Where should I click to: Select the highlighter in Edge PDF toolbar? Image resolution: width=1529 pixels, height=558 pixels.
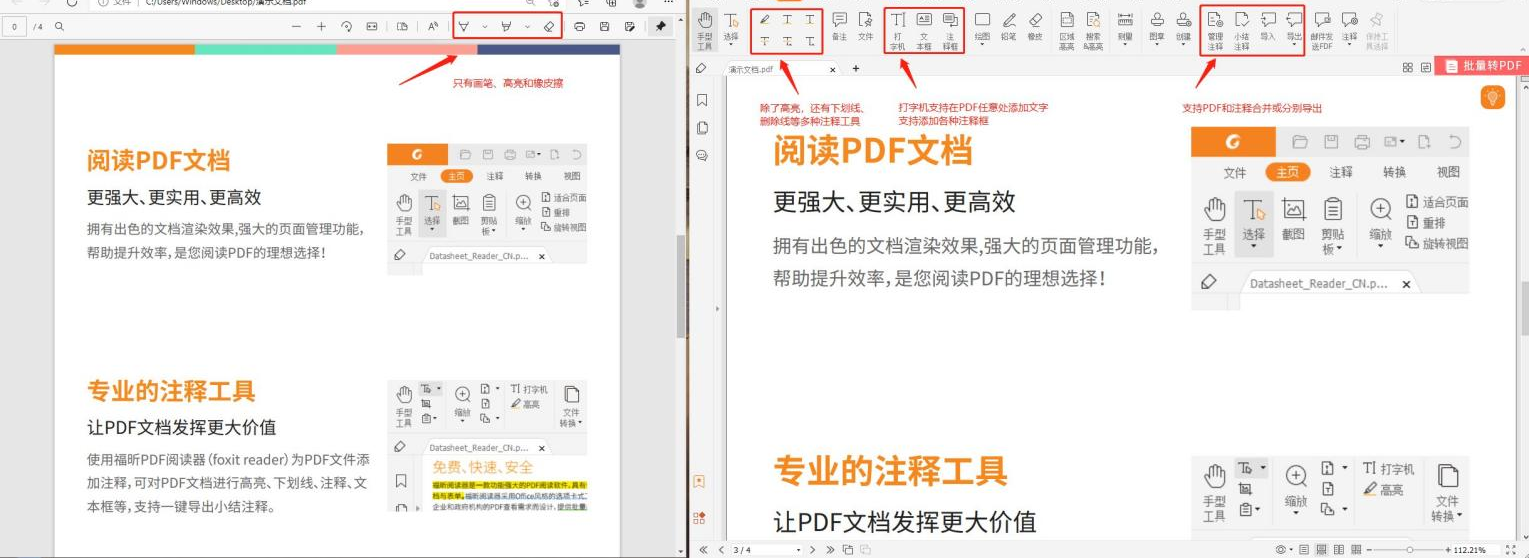coord(506,26)
